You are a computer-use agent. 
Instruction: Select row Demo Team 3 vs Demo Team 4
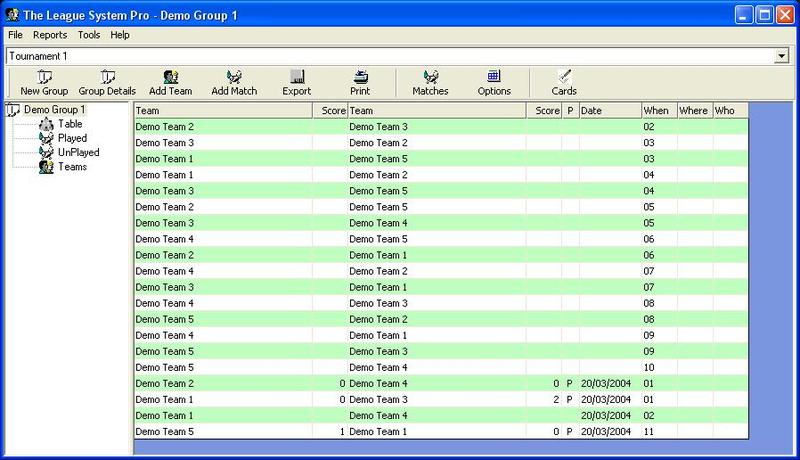click(441, 223)
